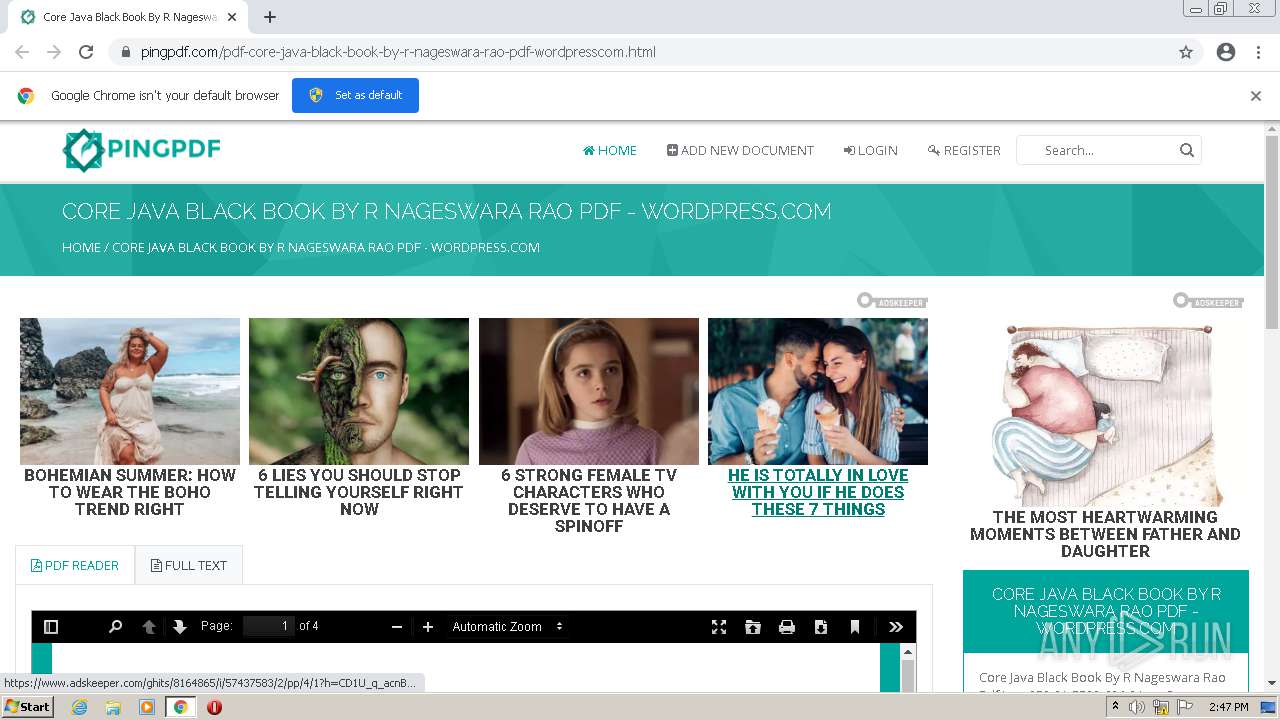The image size is (1280, 720).
Task: Open the volume speaker tray icon
Action: click(x=1137, y=707)
